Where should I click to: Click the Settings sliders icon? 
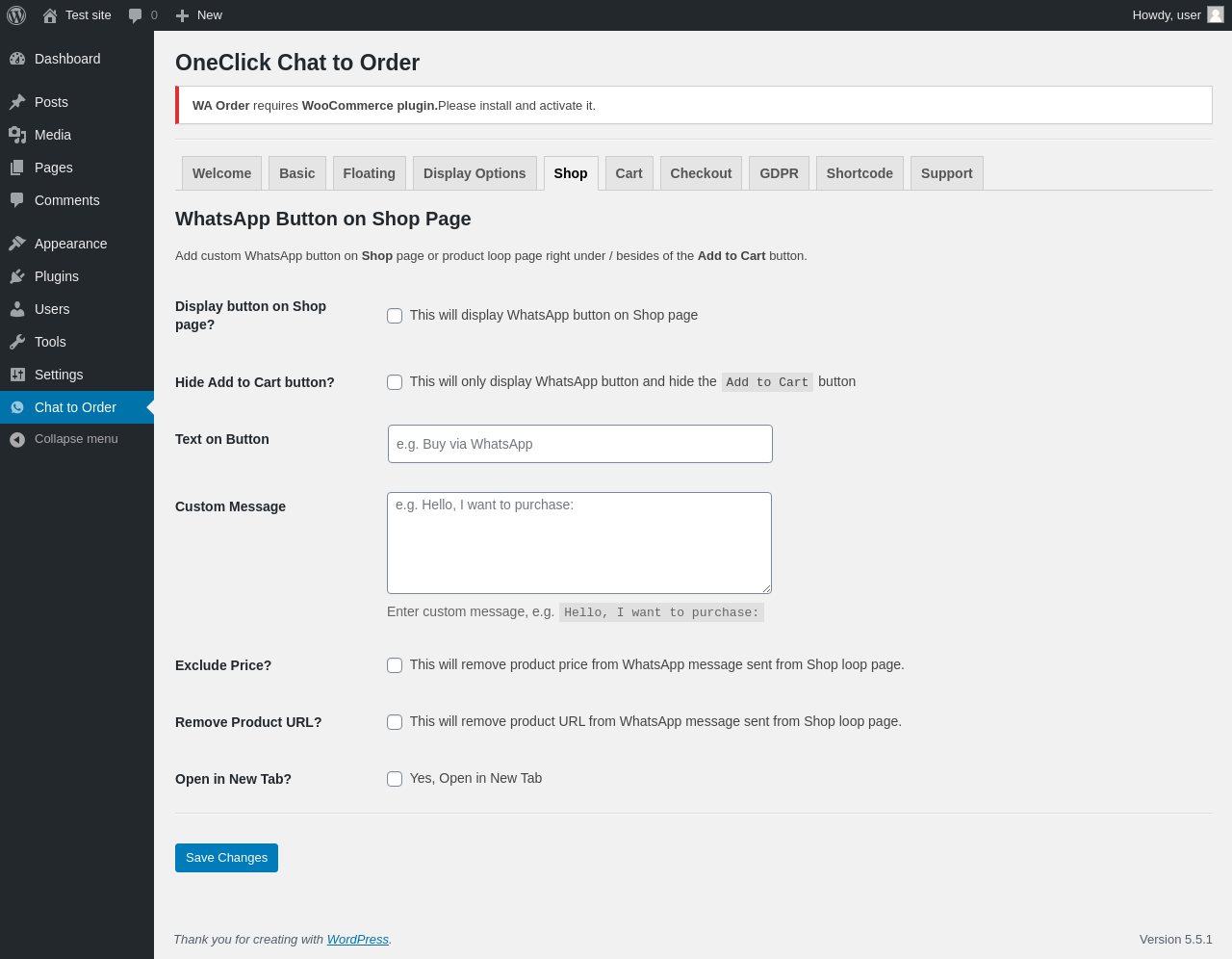(17, 375)
